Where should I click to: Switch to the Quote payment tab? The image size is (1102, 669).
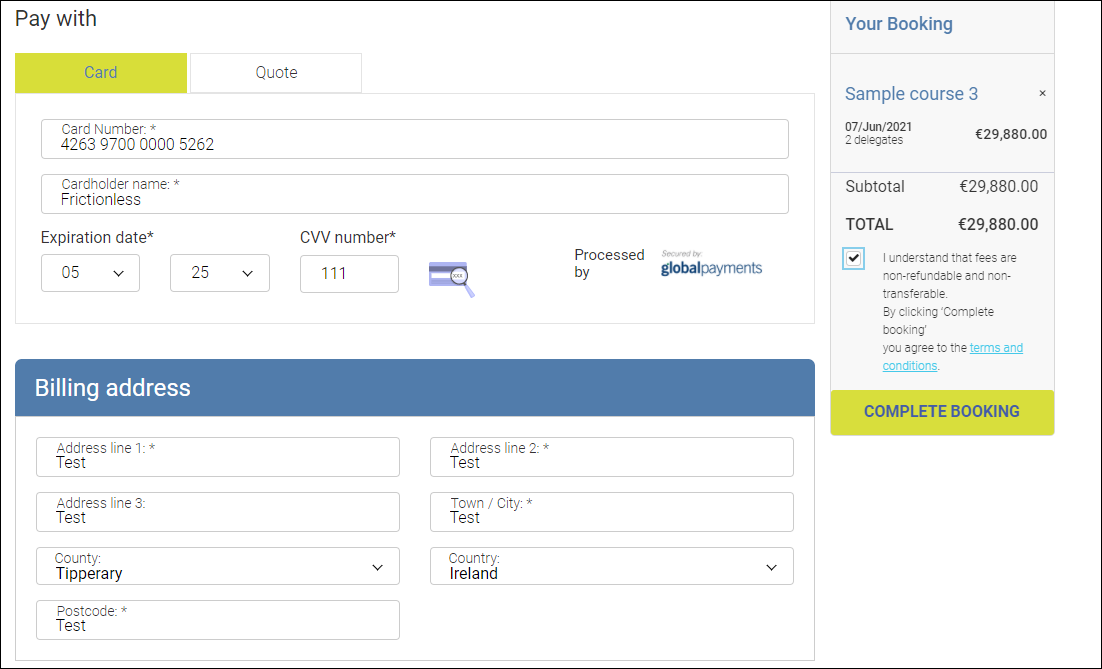(x=276, y=73)
